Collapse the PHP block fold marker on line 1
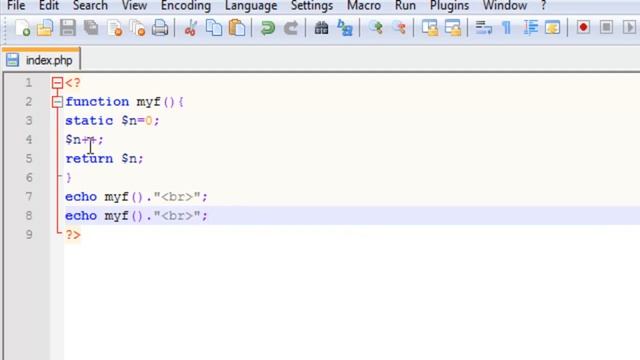 [57, 83]
